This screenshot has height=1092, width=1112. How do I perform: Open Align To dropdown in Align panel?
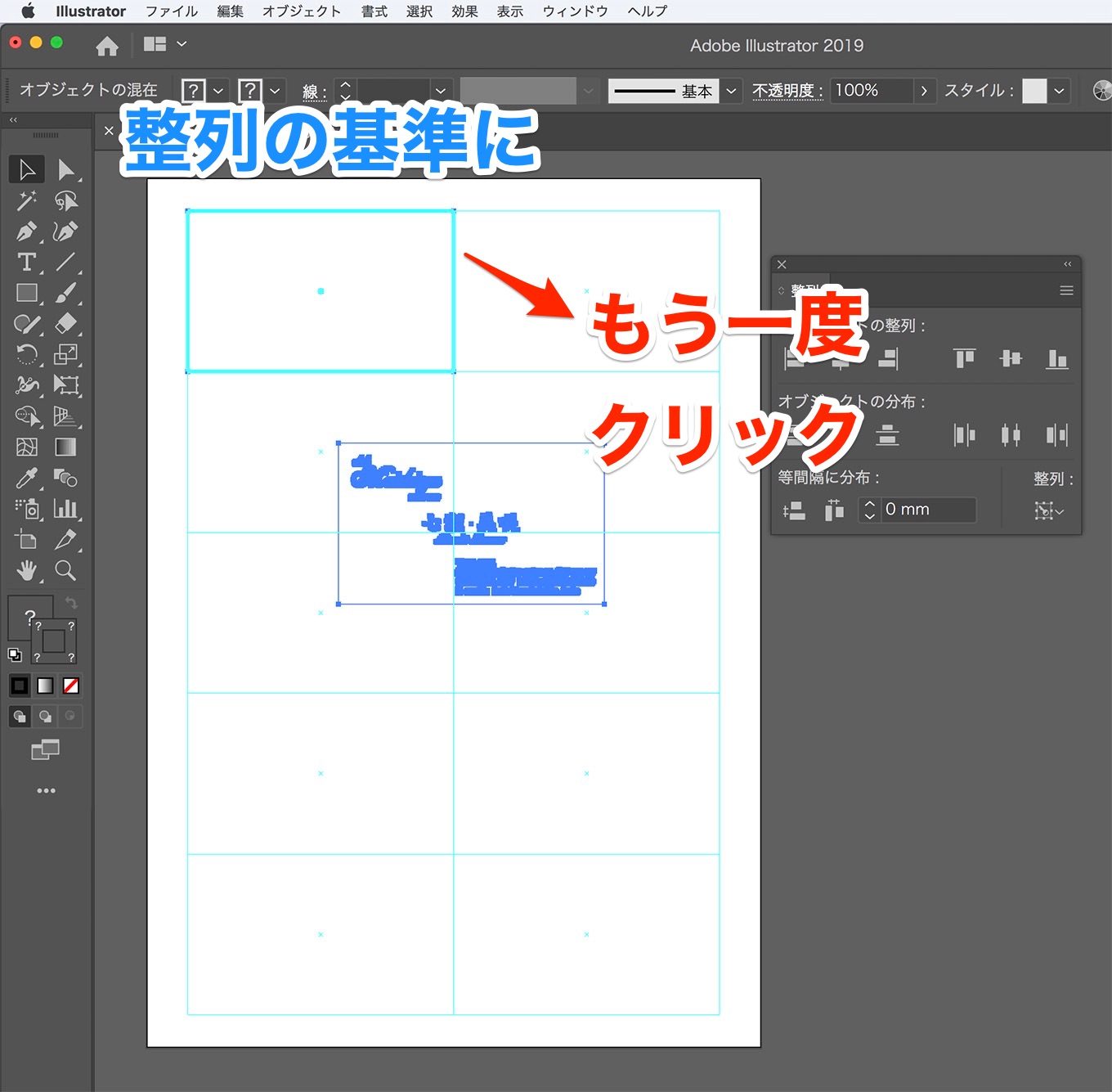point(1049,511)
